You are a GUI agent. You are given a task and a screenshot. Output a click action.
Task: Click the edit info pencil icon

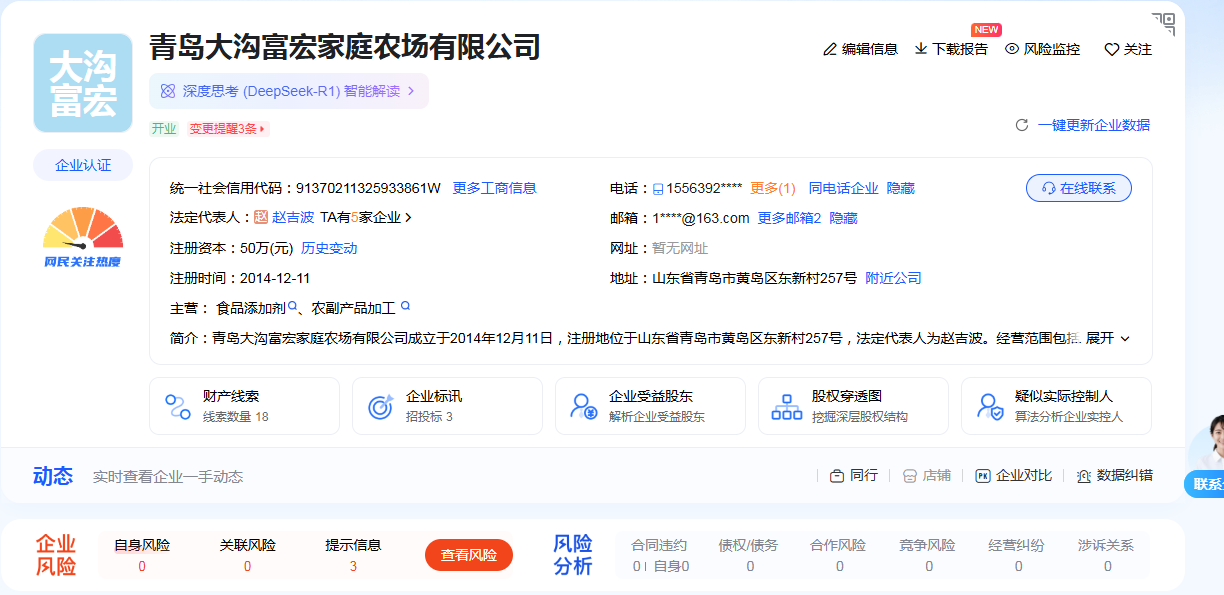point(829,49)
